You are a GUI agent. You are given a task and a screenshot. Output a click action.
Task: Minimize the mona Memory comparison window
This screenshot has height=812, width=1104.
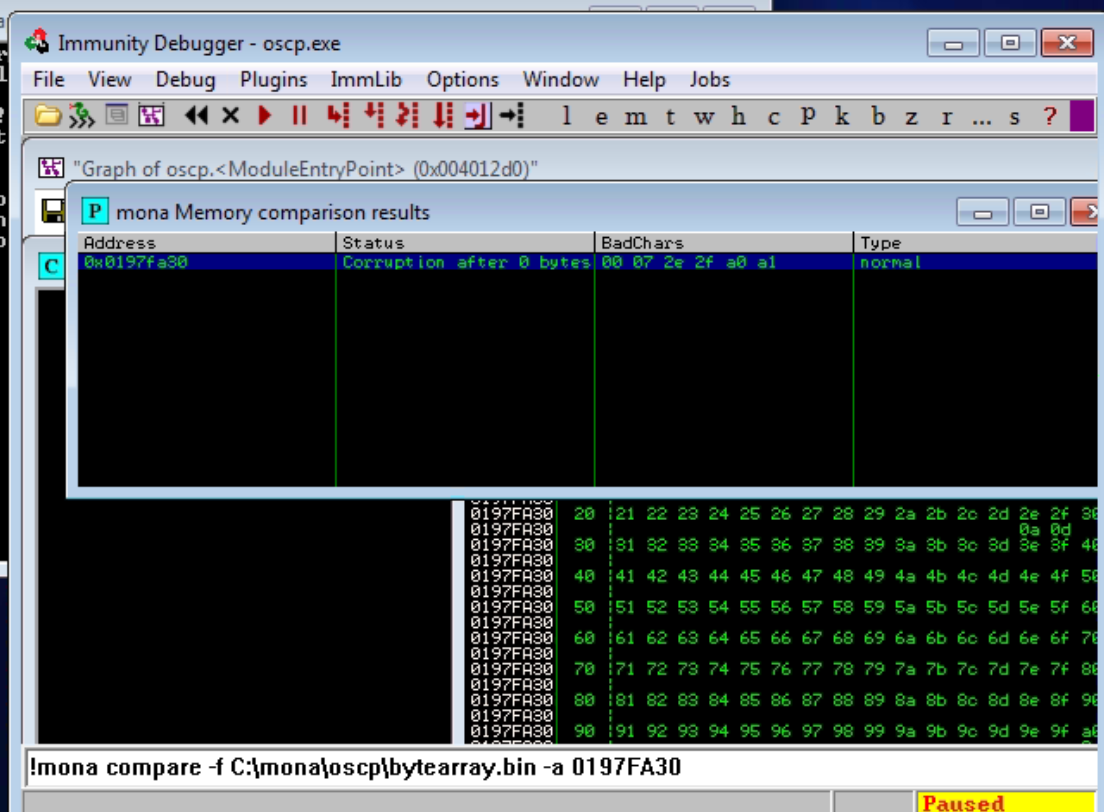pos(982,212)
